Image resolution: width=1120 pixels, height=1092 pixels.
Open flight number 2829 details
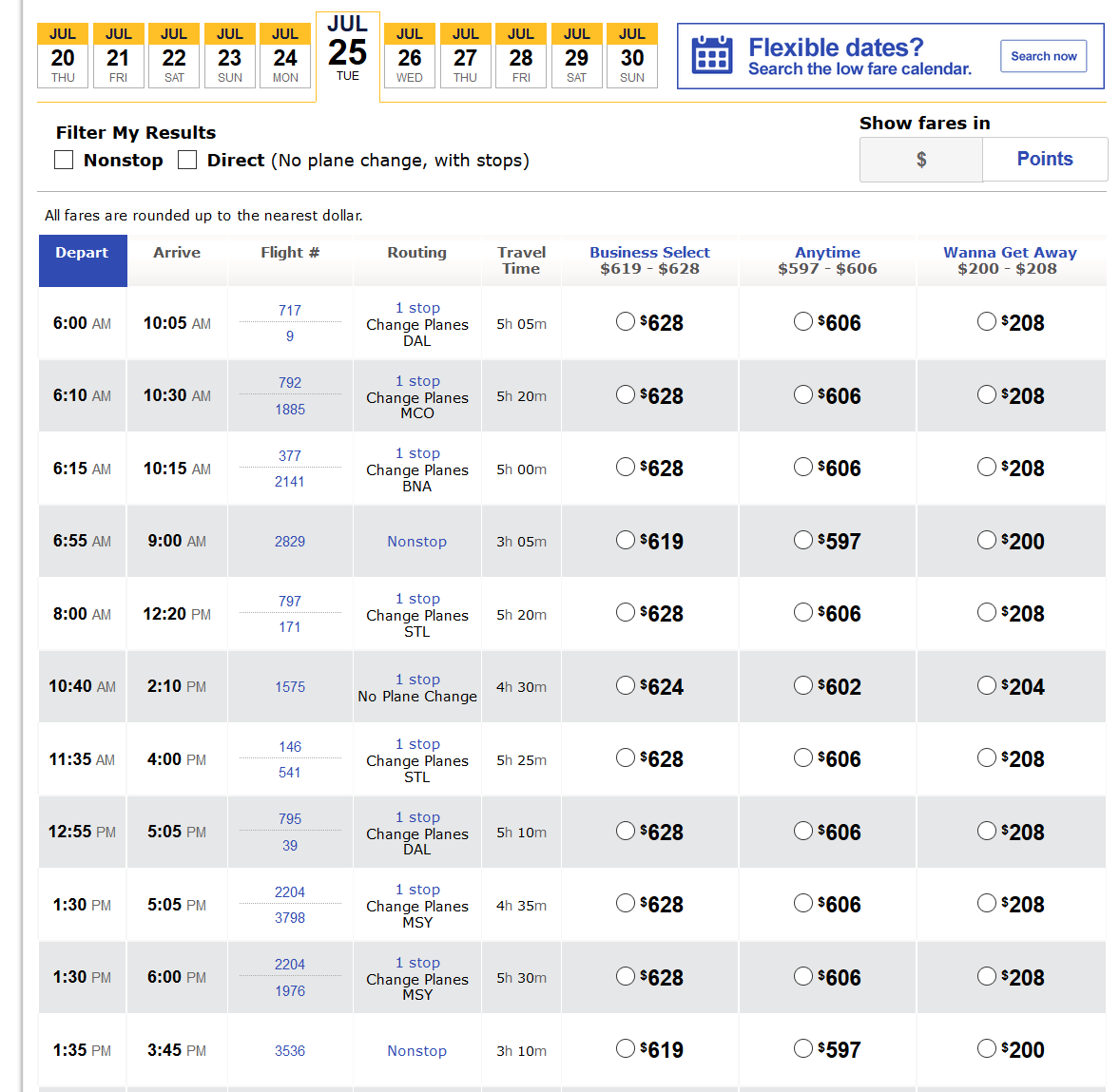coord(290,542)
